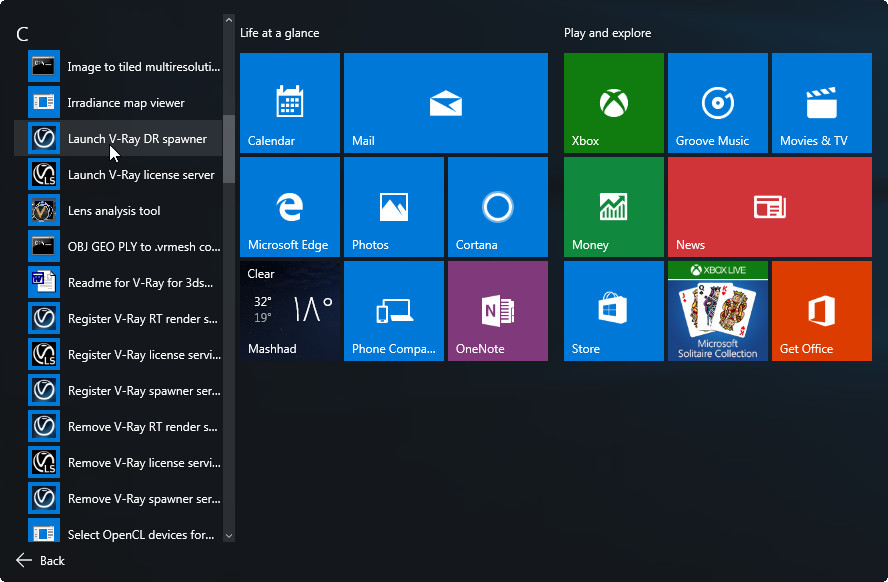Click 'Register V-Ray RT render s...' text
This screenshot has width=888, height=582.
(x=143, y=318)
